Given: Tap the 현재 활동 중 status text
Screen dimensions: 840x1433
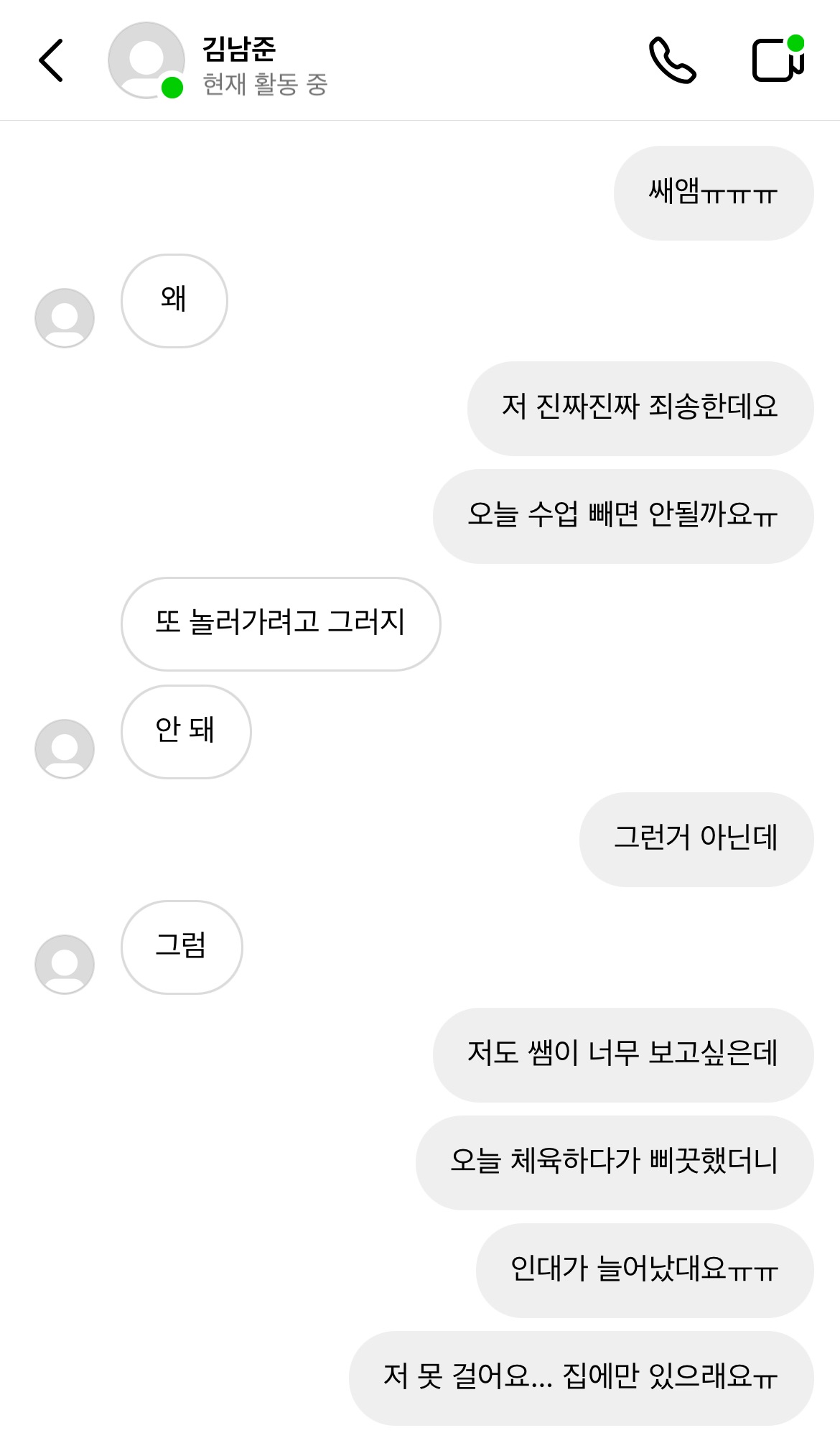Looking at the screenshot, I should coord(265,84).
